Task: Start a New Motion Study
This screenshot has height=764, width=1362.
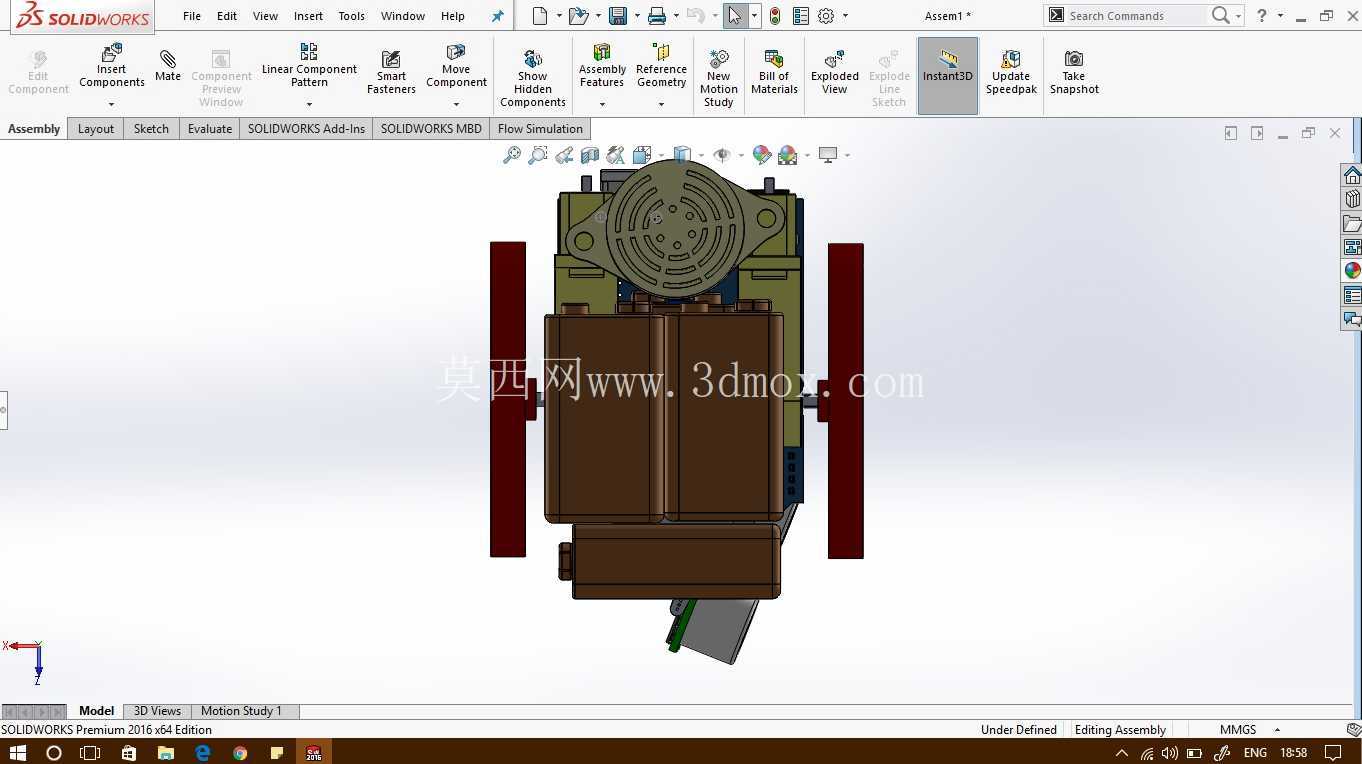Action: click(x=718, y=78)
